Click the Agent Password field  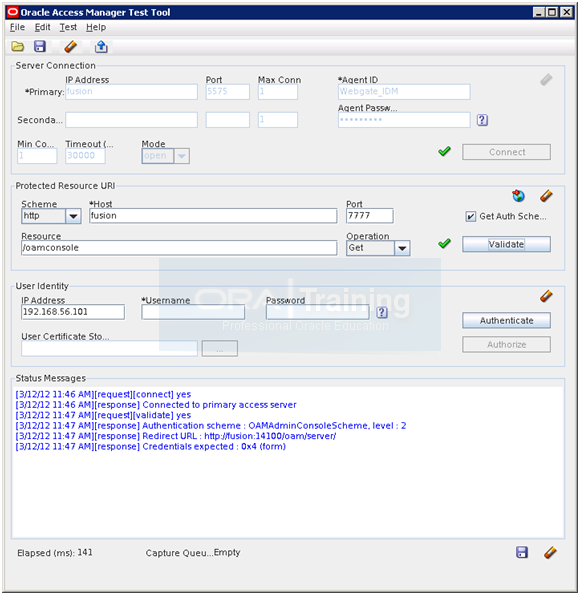pos(404,120)
